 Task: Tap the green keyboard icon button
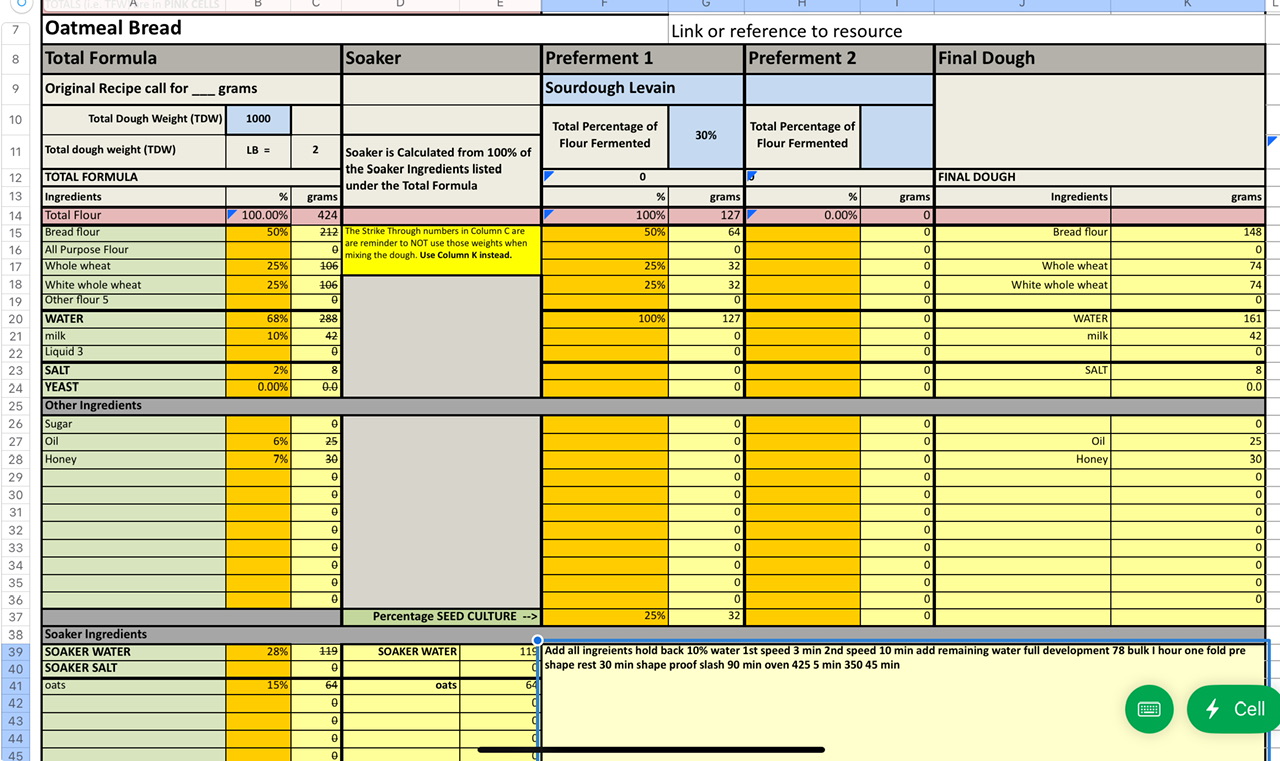tap(1149, 709)
